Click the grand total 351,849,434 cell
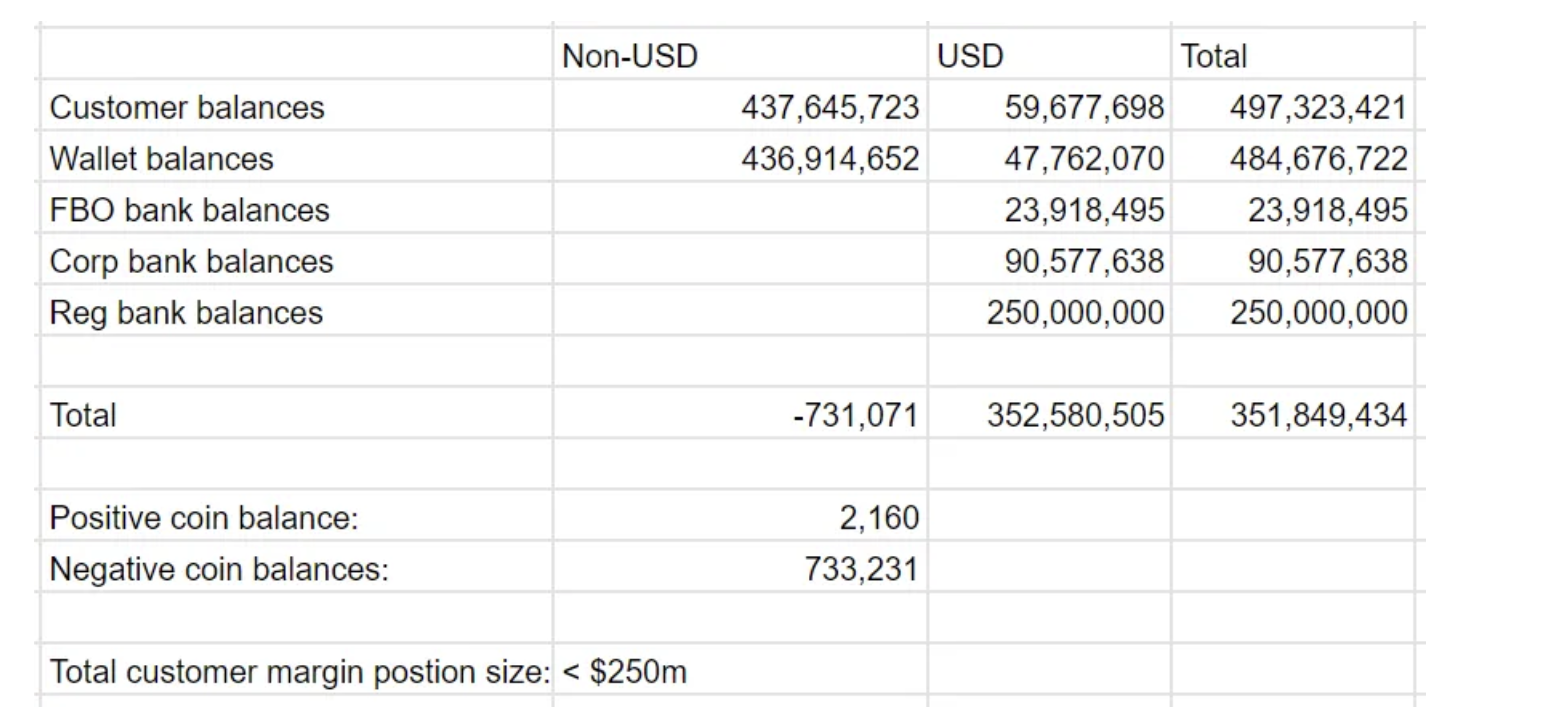Image resolution: width=1556 pixels, height=718 pixels. (1293, 415)
